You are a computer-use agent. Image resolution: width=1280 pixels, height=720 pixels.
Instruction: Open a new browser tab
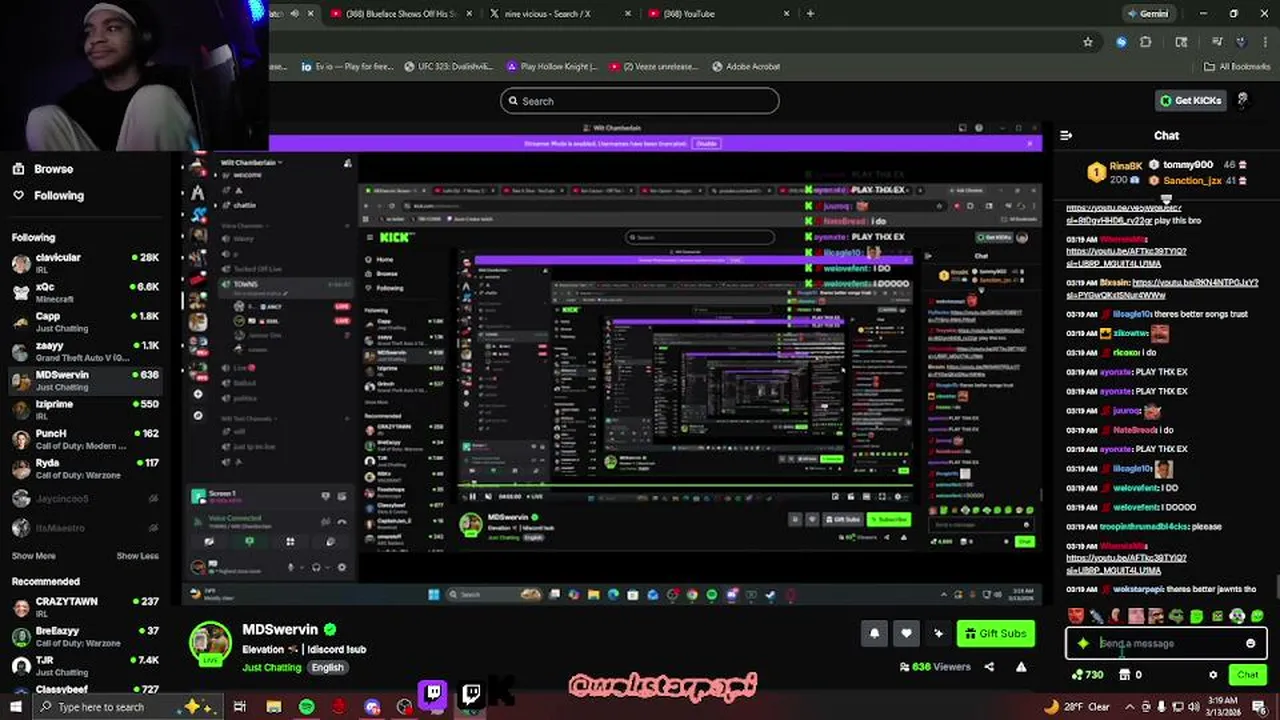810,14
